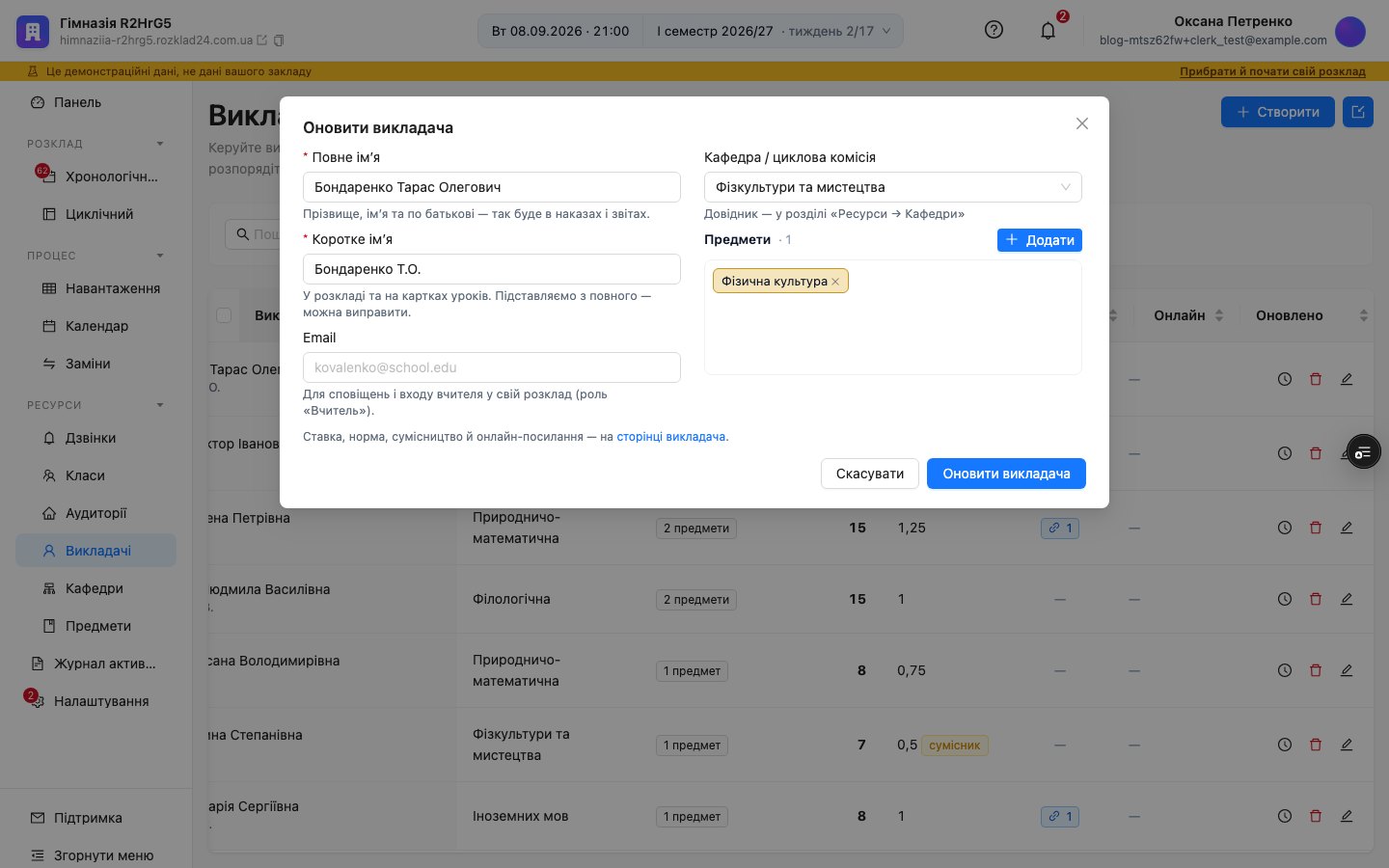Click the help question mark icon
Viewport: 1389px width, 868px height.
click(994, 30)
